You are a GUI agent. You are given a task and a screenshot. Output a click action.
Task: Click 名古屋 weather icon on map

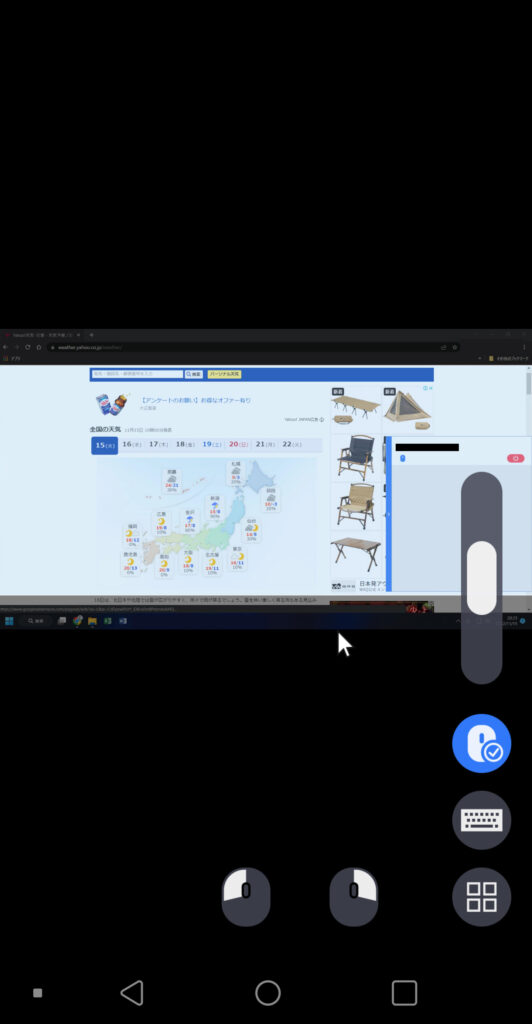(x=211, y=563)
